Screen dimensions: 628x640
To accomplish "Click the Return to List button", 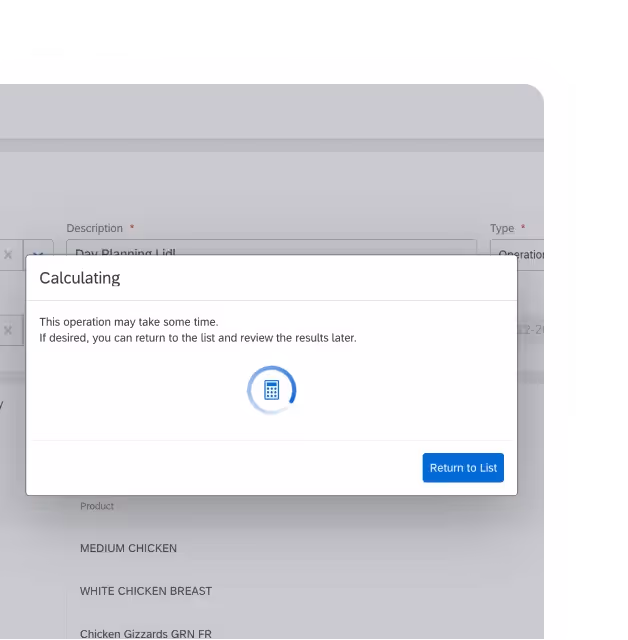I will pos(463,468).
